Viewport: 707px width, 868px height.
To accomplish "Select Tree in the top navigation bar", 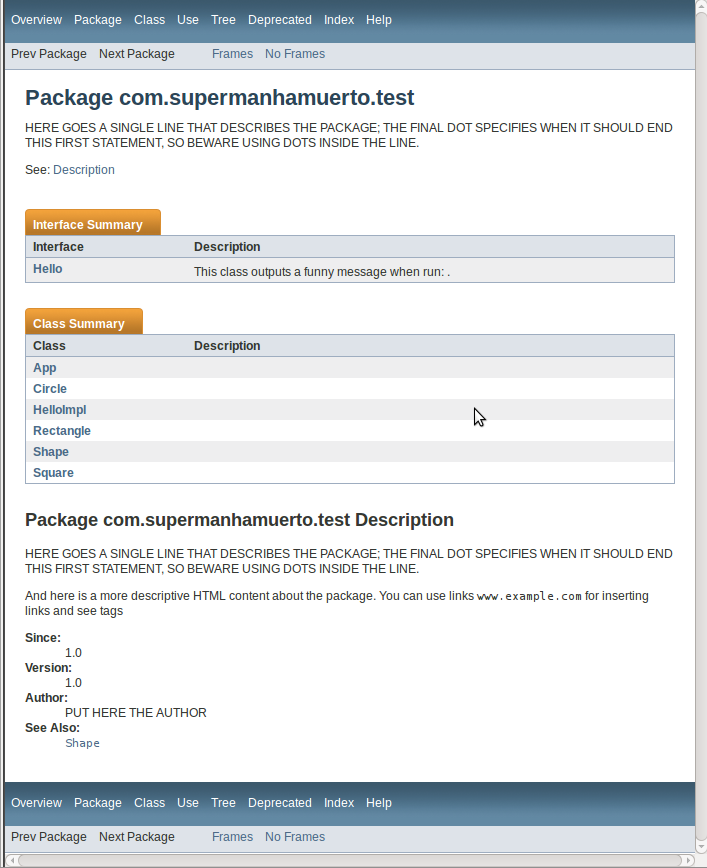I will pyautogui.click(x=223, y=20).
